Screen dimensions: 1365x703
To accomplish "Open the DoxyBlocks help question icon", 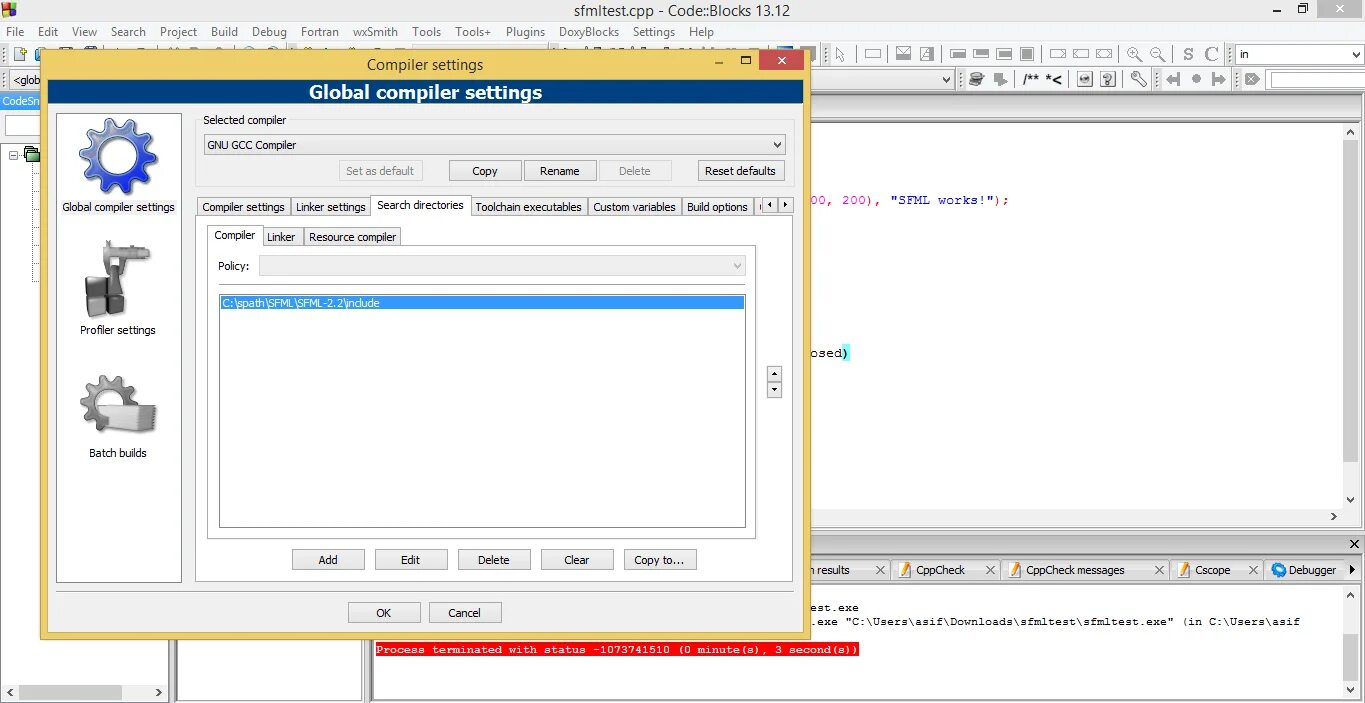I will 1108,79.
